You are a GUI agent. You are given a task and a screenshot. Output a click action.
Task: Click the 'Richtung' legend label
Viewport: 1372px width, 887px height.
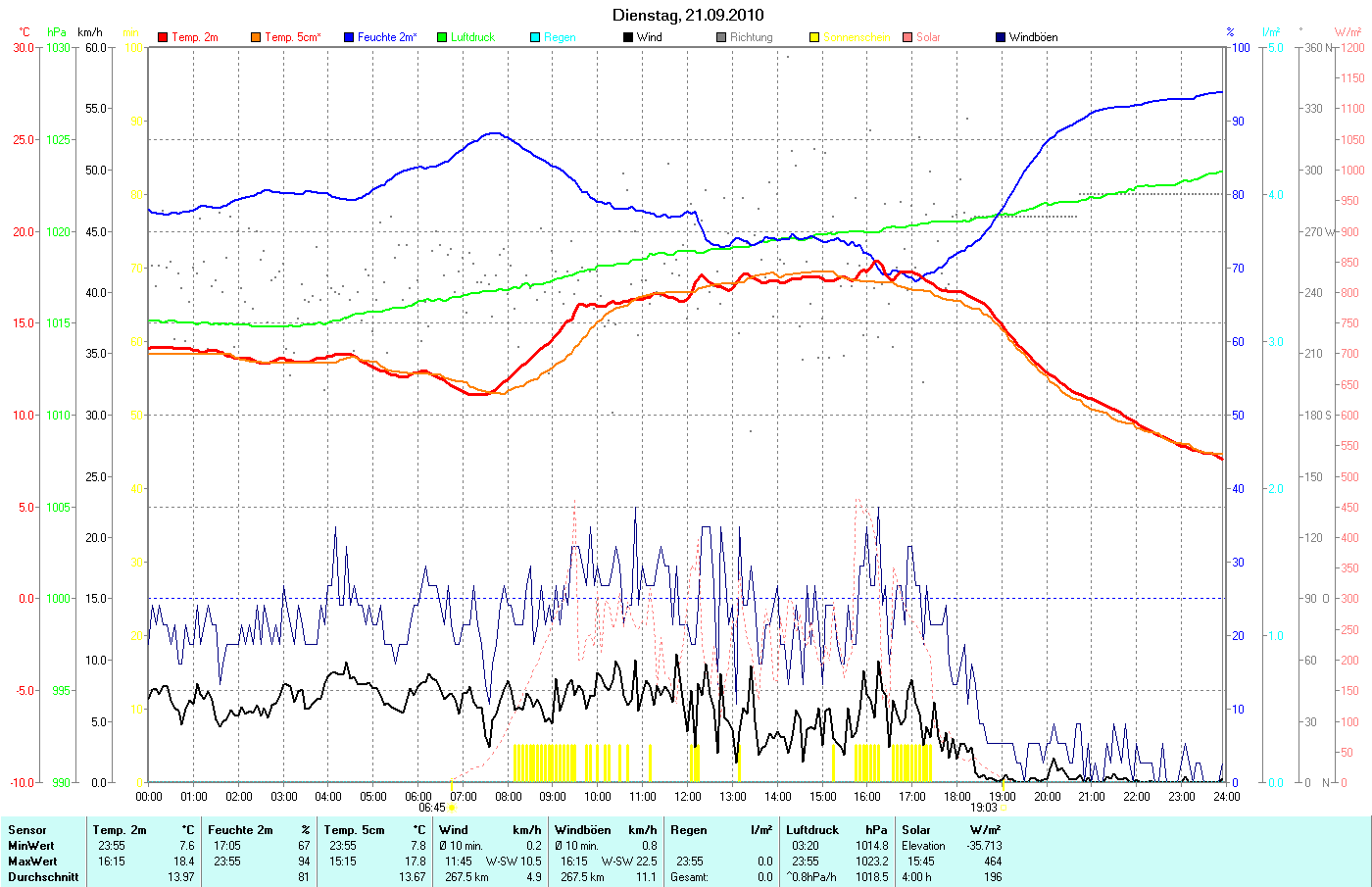click(x=752, y=37)
